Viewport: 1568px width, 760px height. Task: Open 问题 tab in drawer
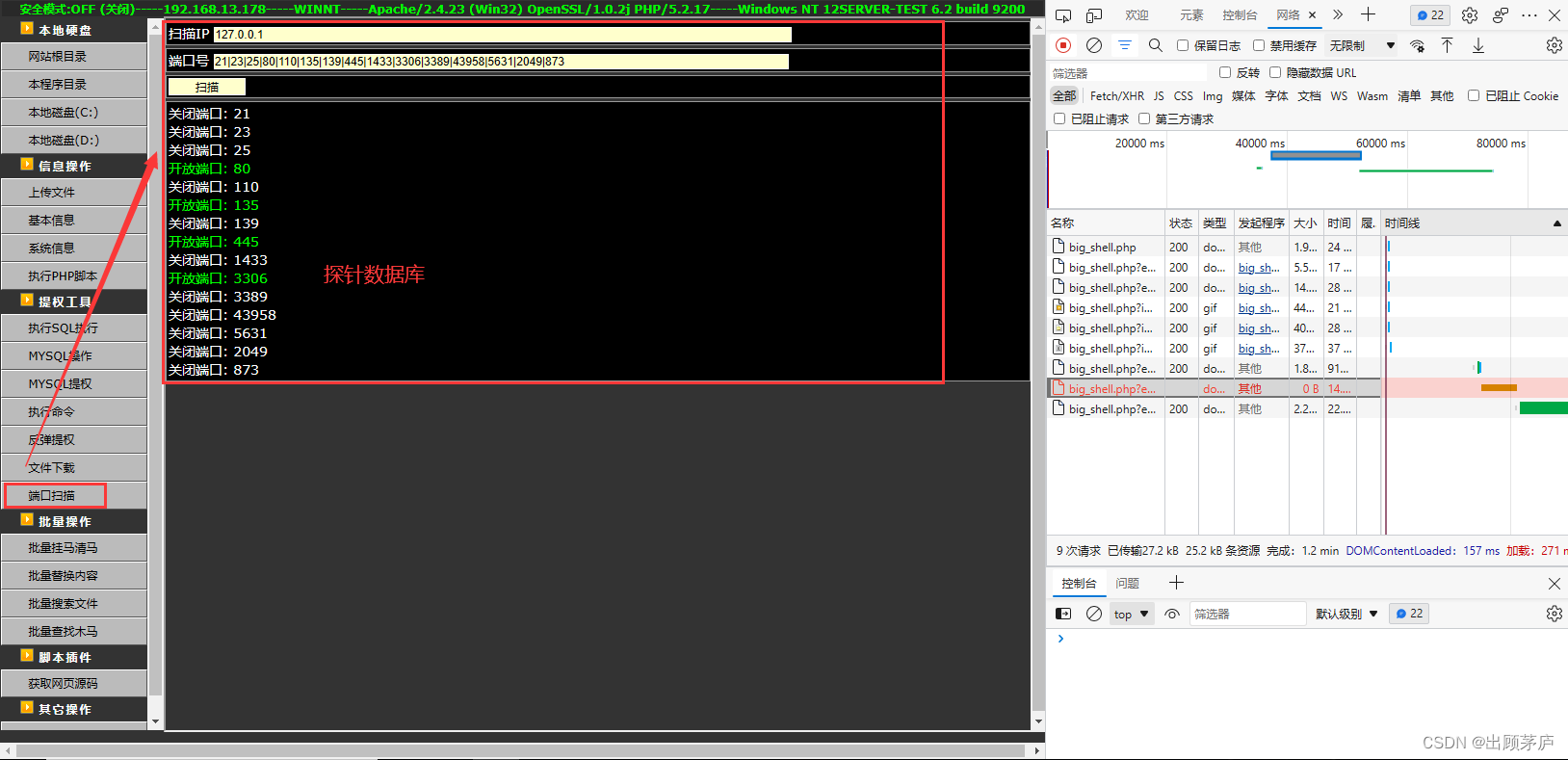pyautogui.click(x=1127, y=584)
